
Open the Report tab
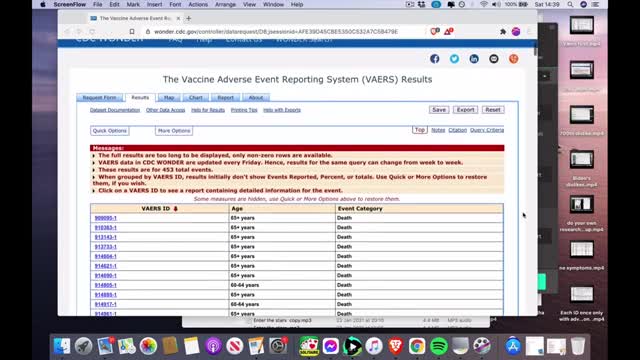(x=225, y=98)
